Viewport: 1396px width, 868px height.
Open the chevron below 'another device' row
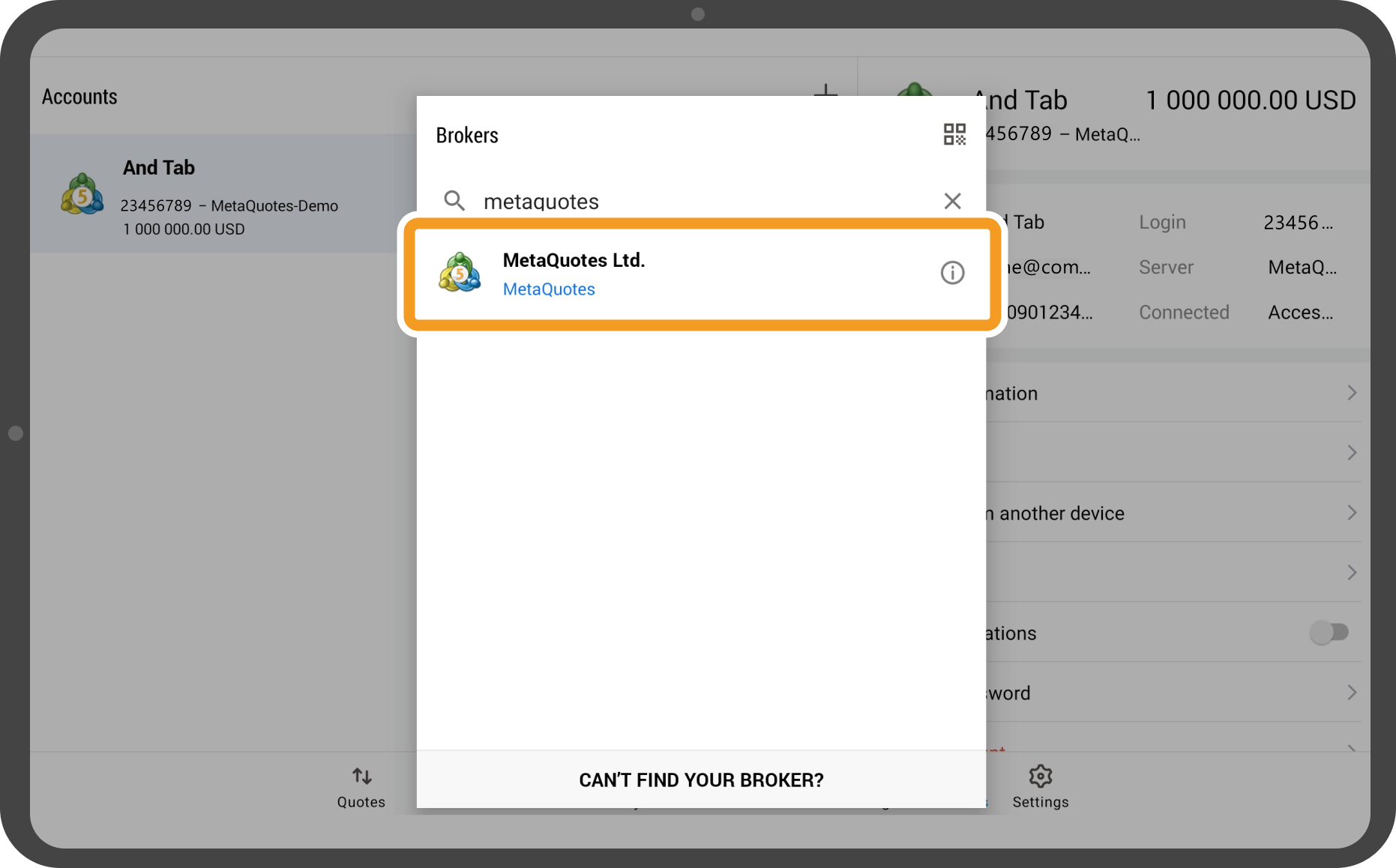pos(1352,573)
